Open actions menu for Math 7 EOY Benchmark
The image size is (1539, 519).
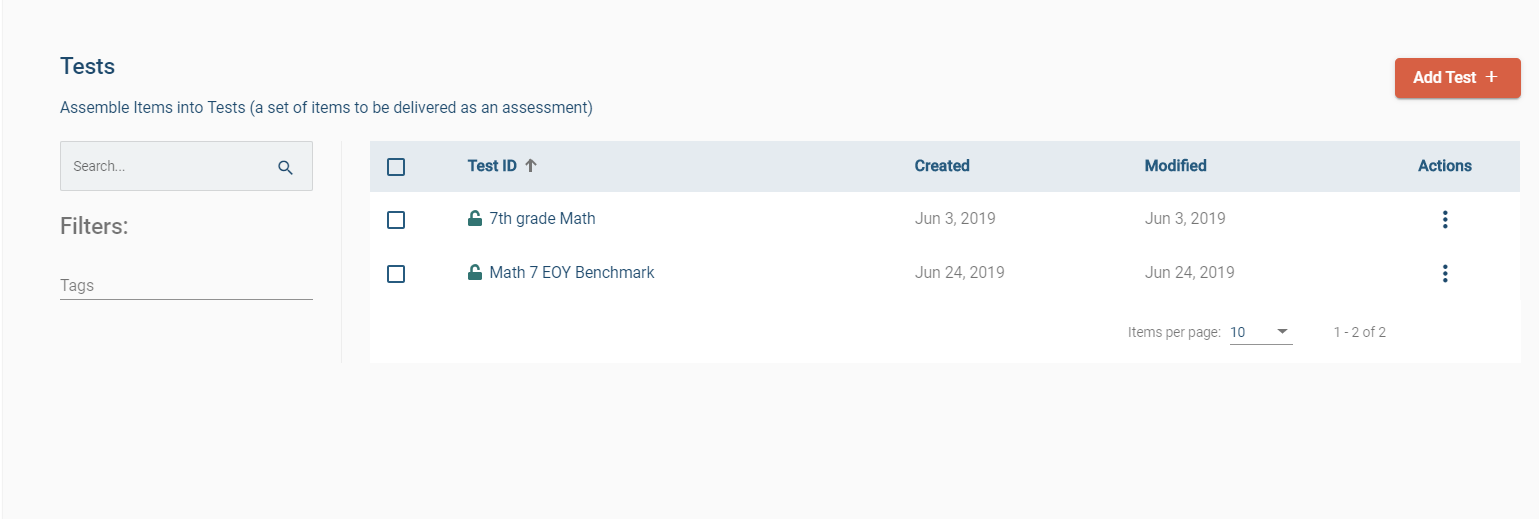pos(1444,273)
